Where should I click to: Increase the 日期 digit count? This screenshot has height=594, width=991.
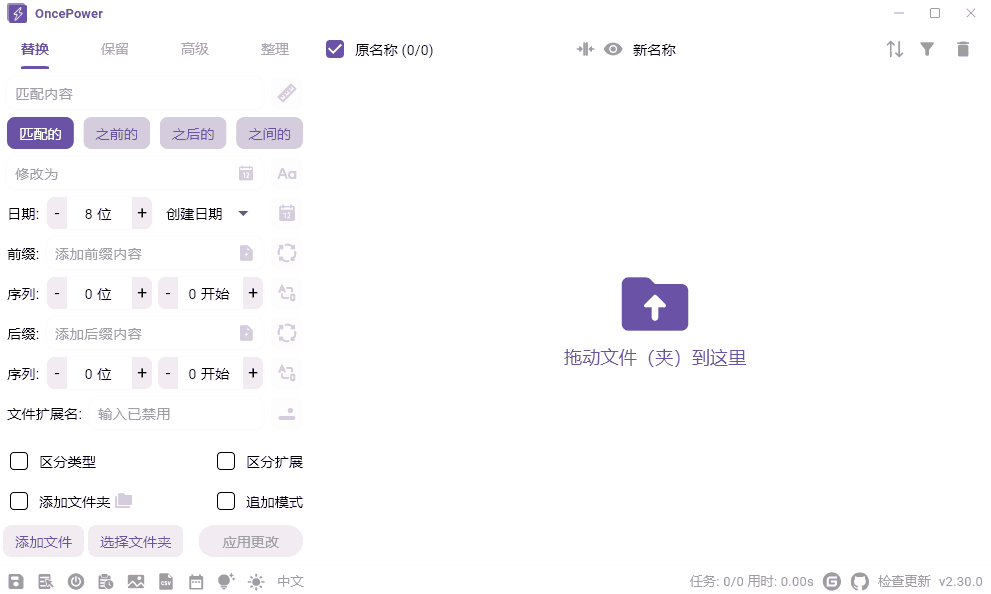point(142,214)
